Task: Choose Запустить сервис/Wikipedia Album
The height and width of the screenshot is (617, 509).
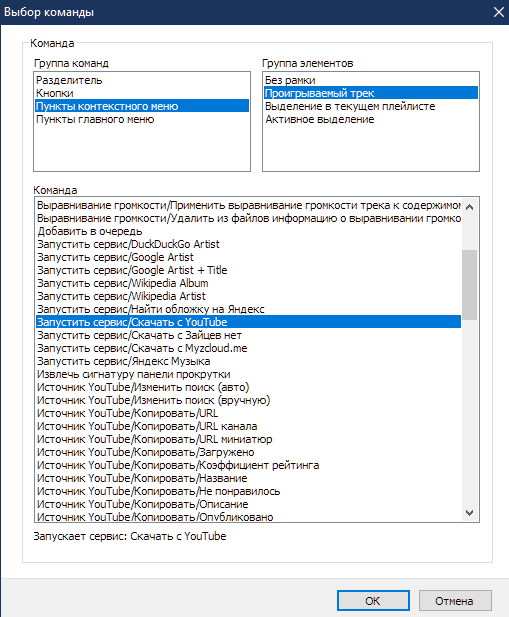Action: pos(249,283)
